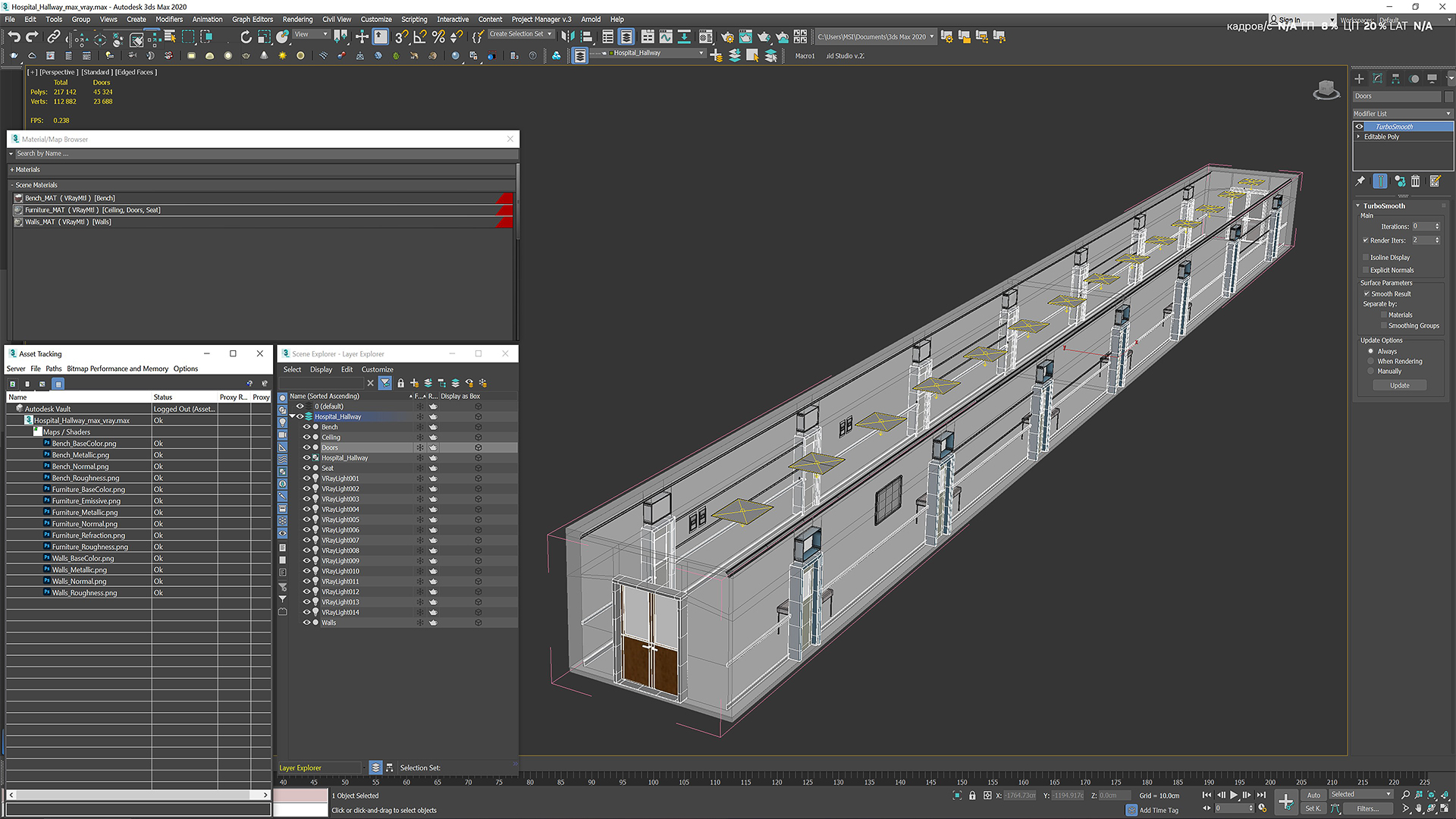Uncheck the Render Iters checkbox
The width and height of the screenshot is (1456, 819).
tap(1367, 240)
